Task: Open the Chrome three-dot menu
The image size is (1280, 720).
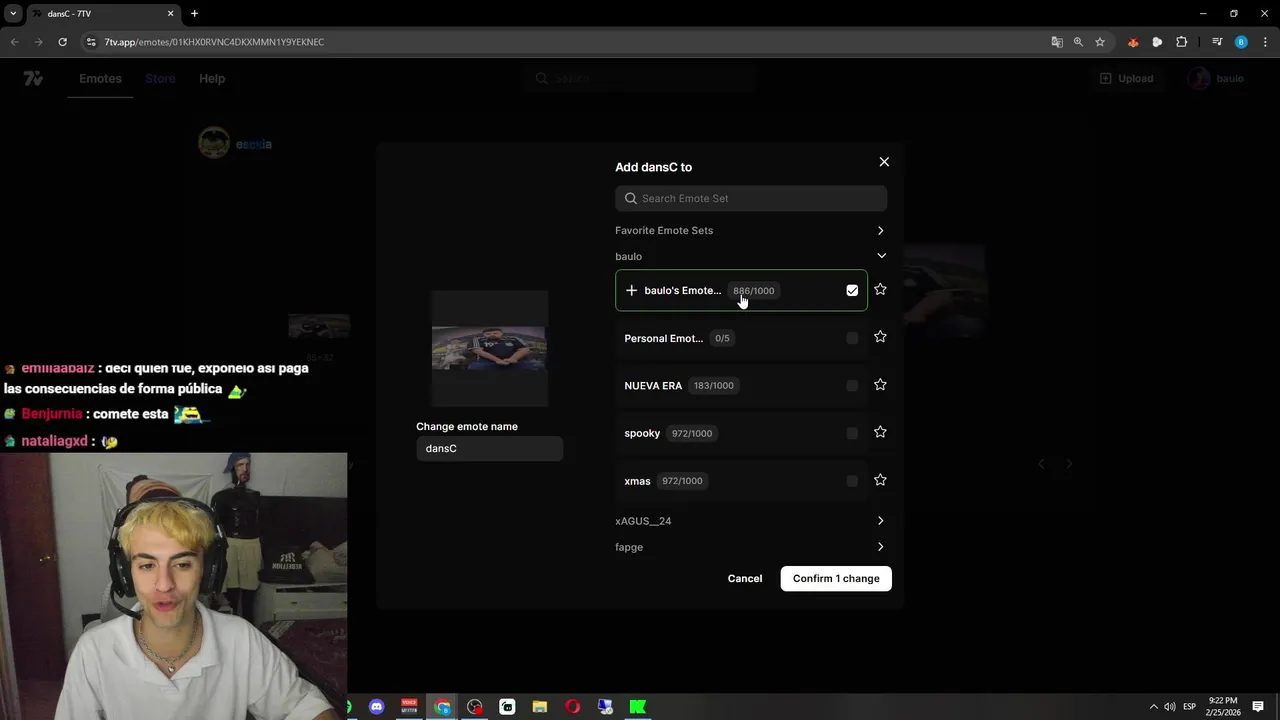Action: point(1265,42)
